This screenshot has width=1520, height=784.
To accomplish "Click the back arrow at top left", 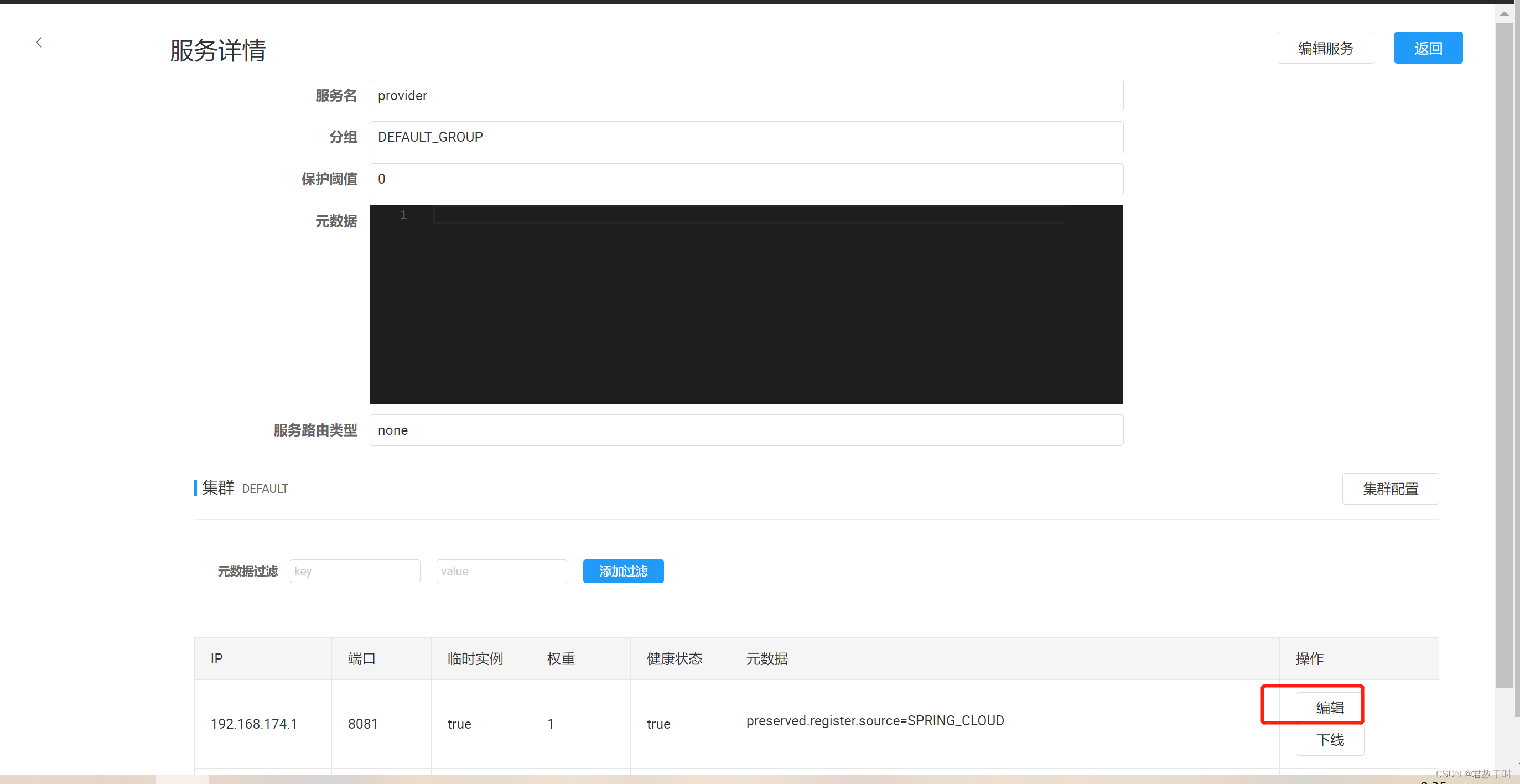I will click(x=38, y=42).
